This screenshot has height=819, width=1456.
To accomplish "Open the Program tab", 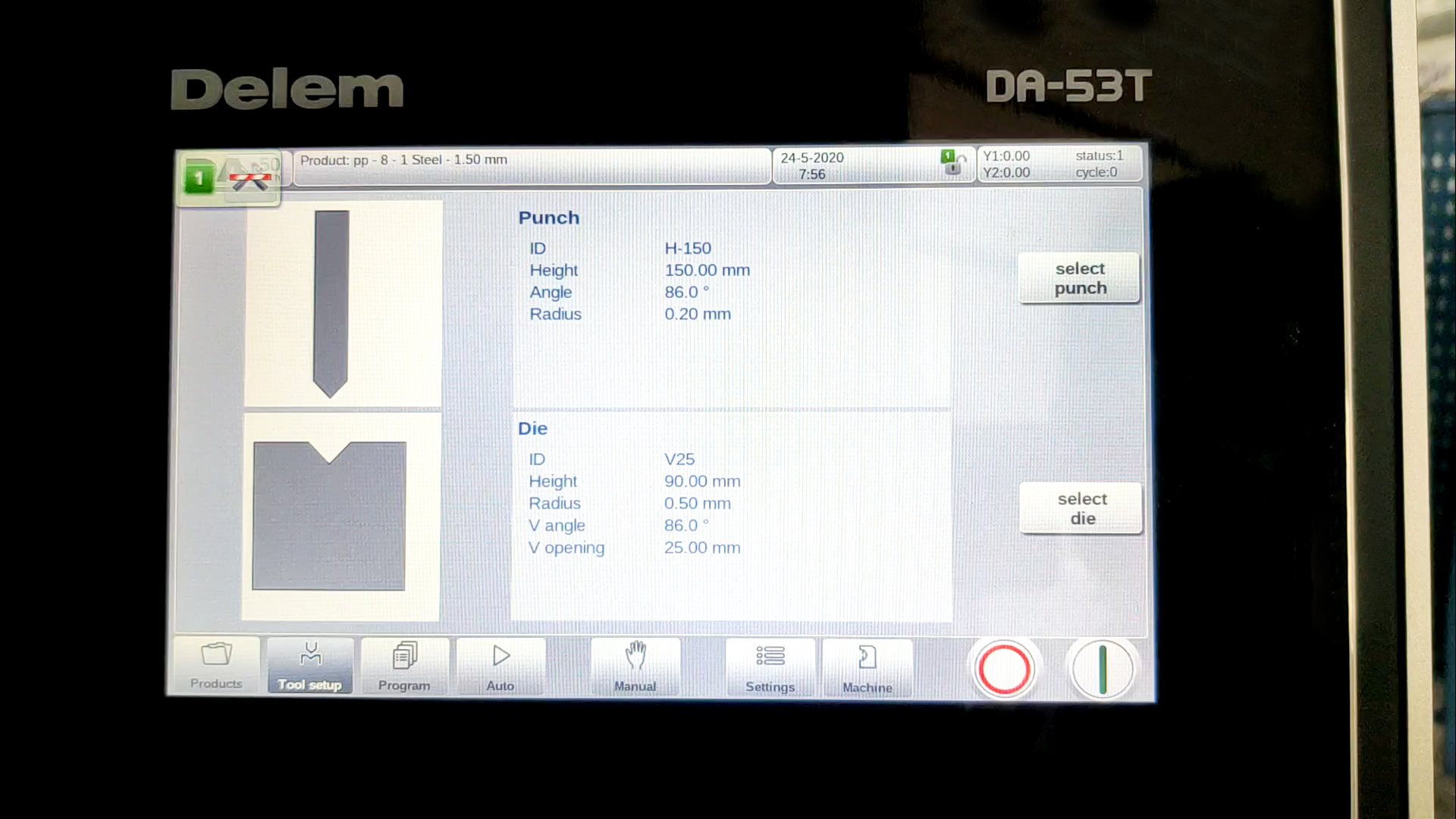I will click(x=404, y=667).
